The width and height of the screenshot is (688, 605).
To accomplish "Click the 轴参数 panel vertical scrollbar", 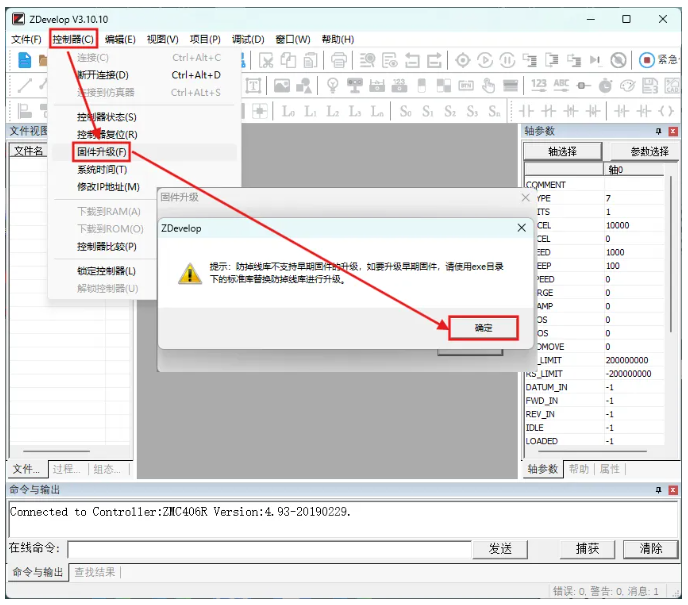I will click(x=670, y=254).
